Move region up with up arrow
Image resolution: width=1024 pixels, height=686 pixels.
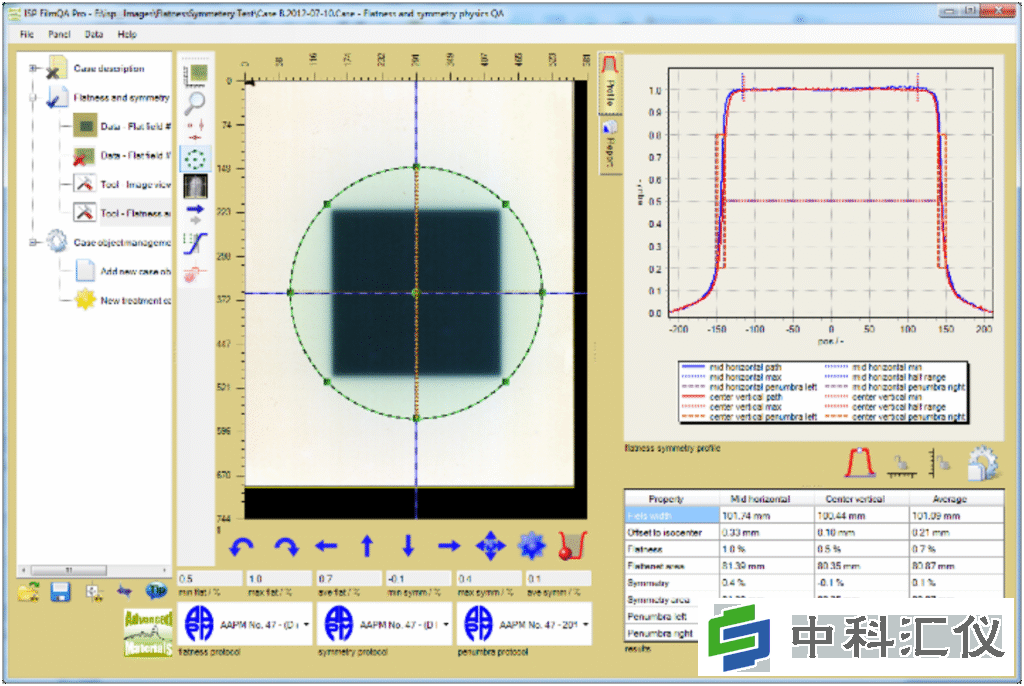(x=367, y=547)
